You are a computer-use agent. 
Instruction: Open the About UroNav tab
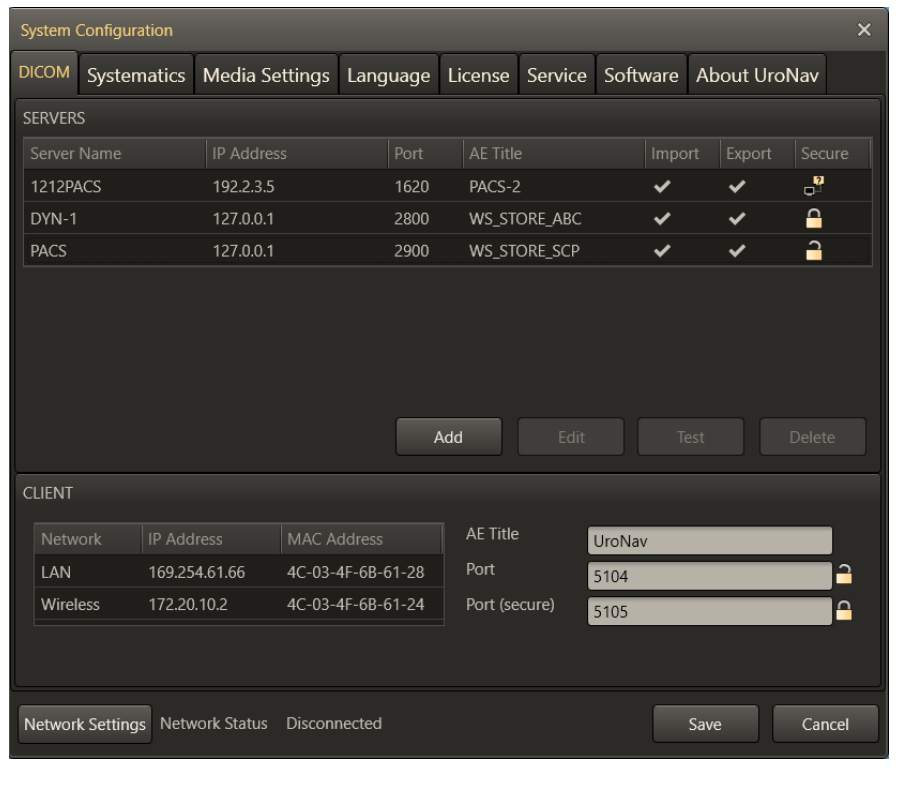[757, 75]
